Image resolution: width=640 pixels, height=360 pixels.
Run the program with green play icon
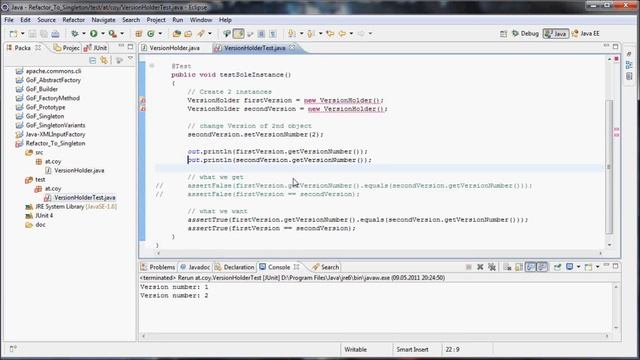[x=94, y=33]
